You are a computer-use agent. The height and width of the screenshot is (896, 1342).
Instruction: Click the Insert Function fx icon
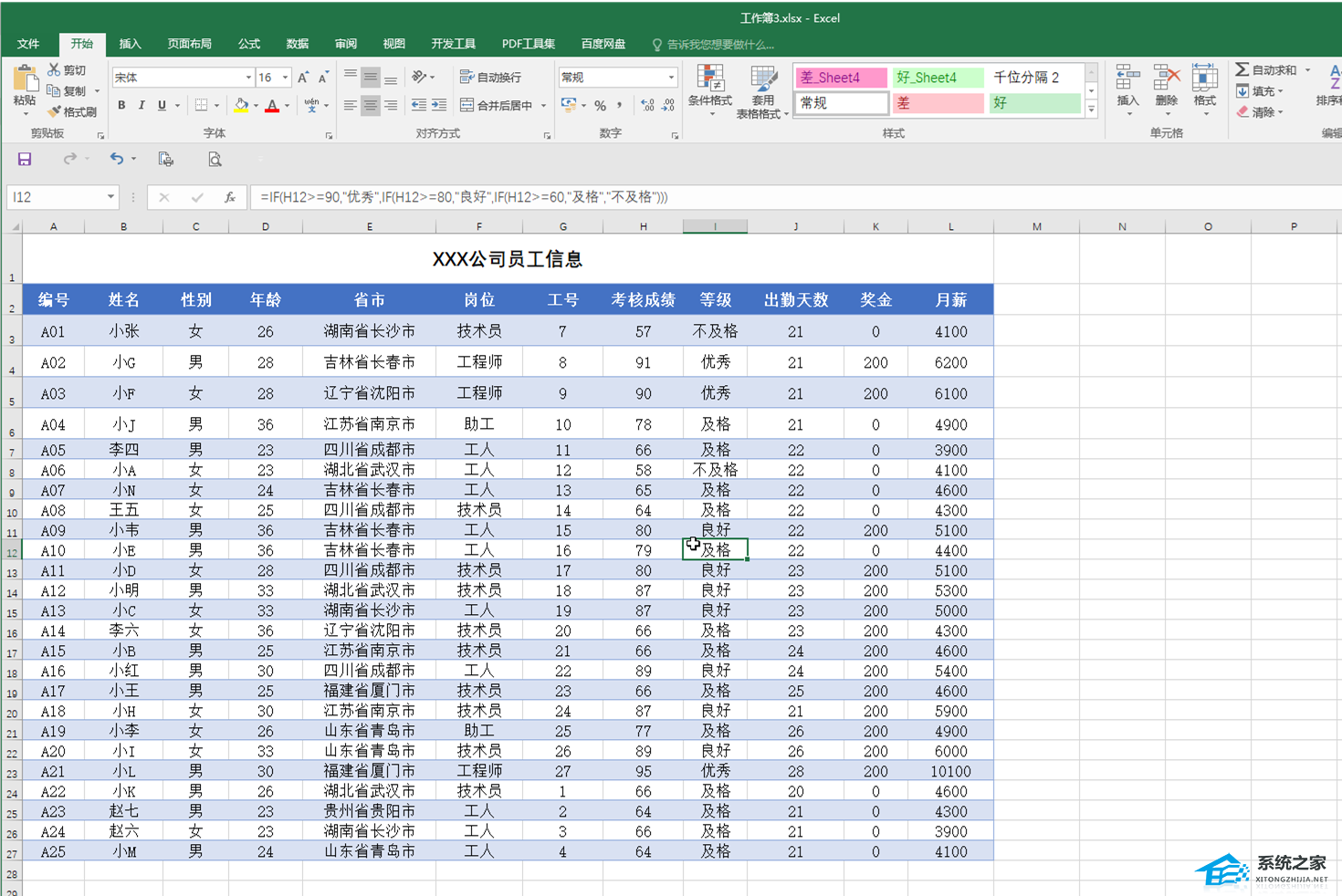pyautogui.click(x=230, y=197)
